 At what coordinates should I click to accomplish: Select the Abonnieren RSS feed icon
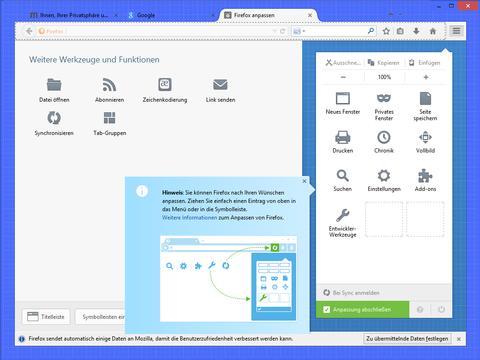click(109, 85)
